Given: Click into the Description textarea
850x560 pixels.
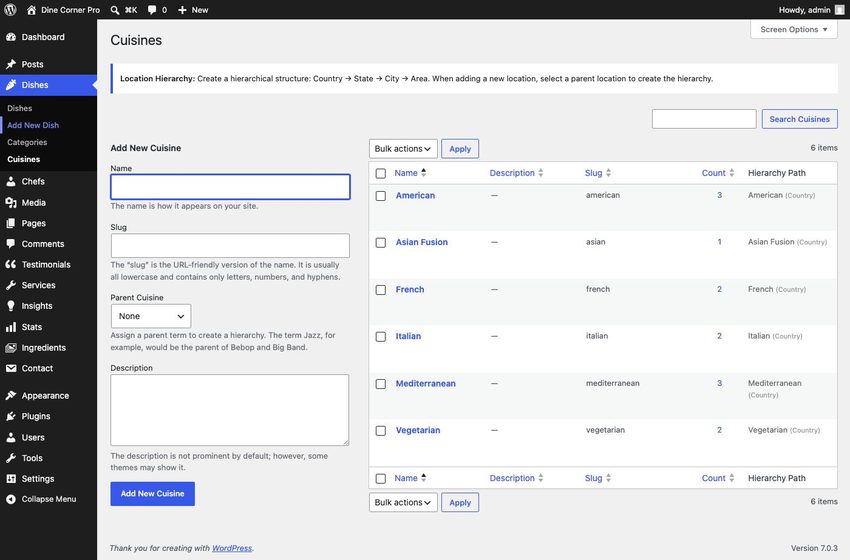Looking at the screenshot, I should click(x=230, y=410).
